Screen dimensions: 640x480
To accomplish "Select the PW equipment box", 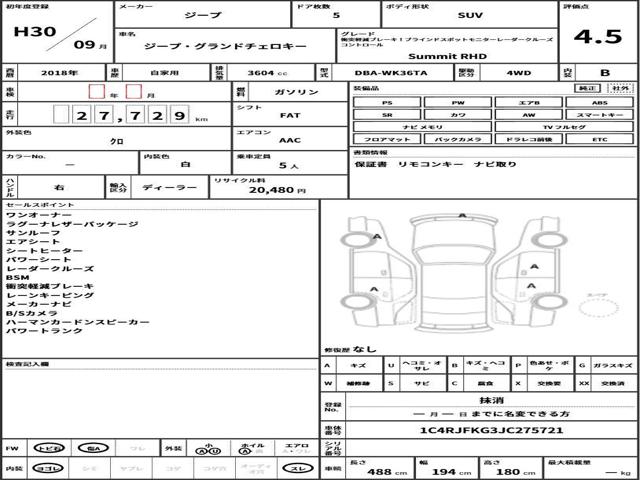I will click(458, 103).
